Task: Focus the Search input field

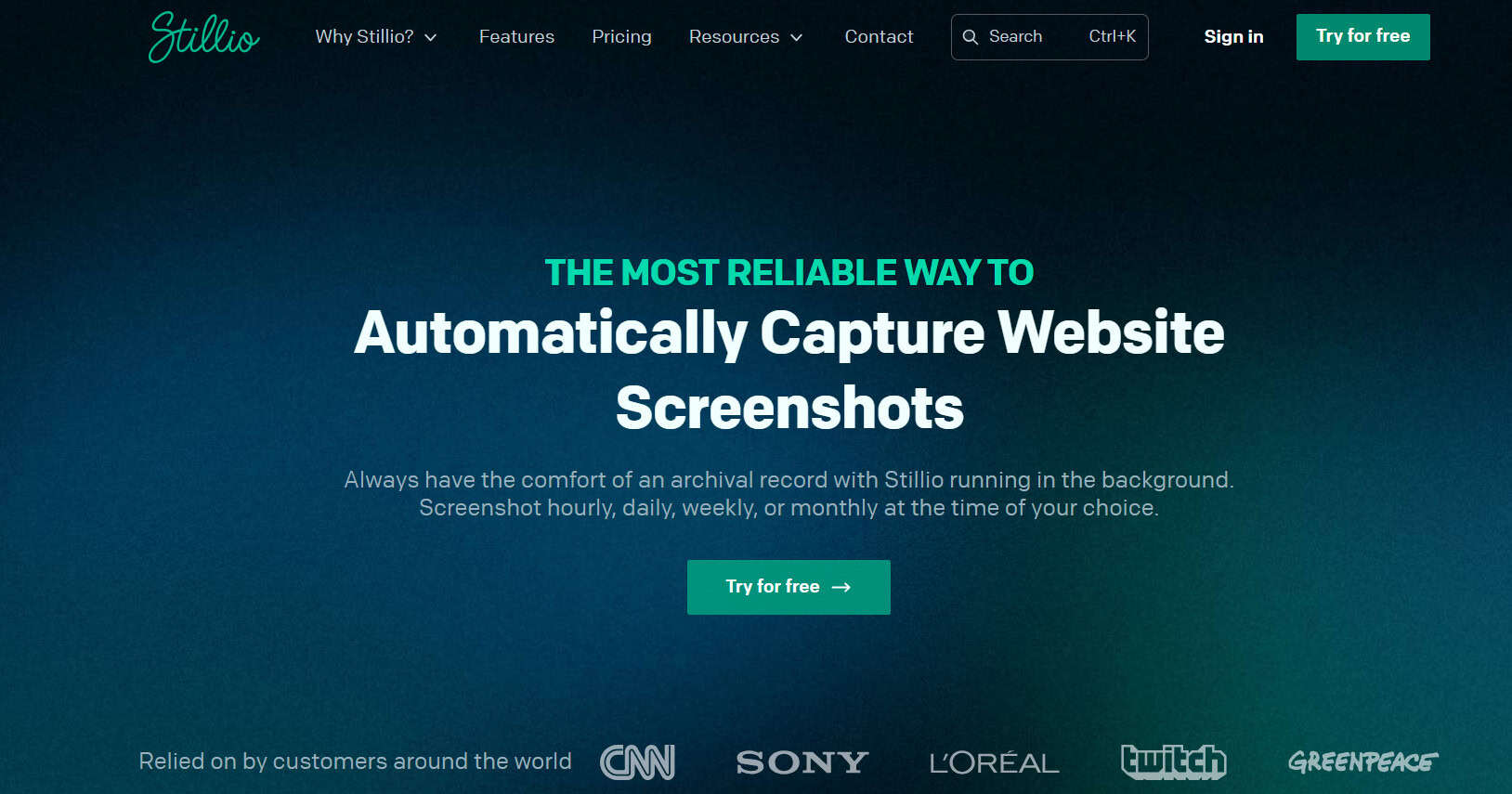Action: pos(1049,37)
